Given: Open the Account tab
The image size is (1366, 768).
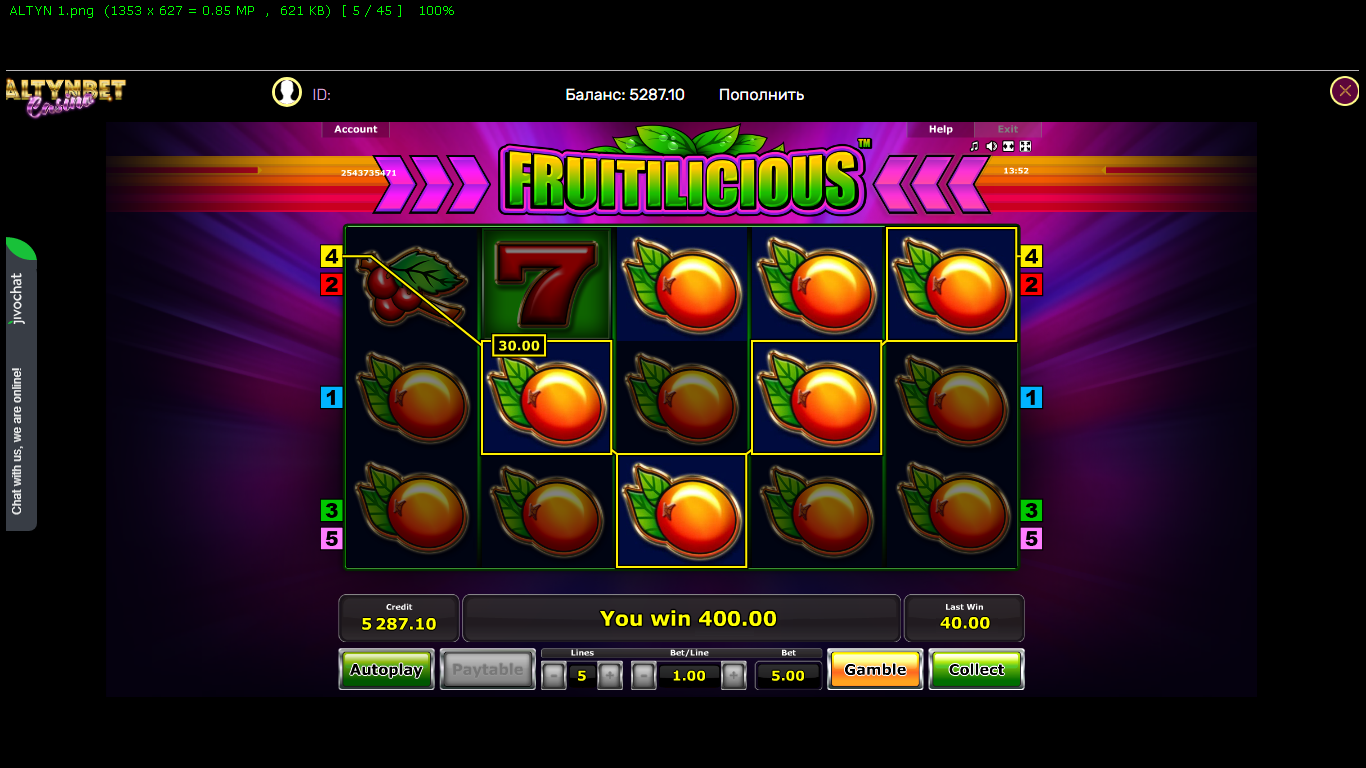Looking at the screenshot, I should 355,129.
